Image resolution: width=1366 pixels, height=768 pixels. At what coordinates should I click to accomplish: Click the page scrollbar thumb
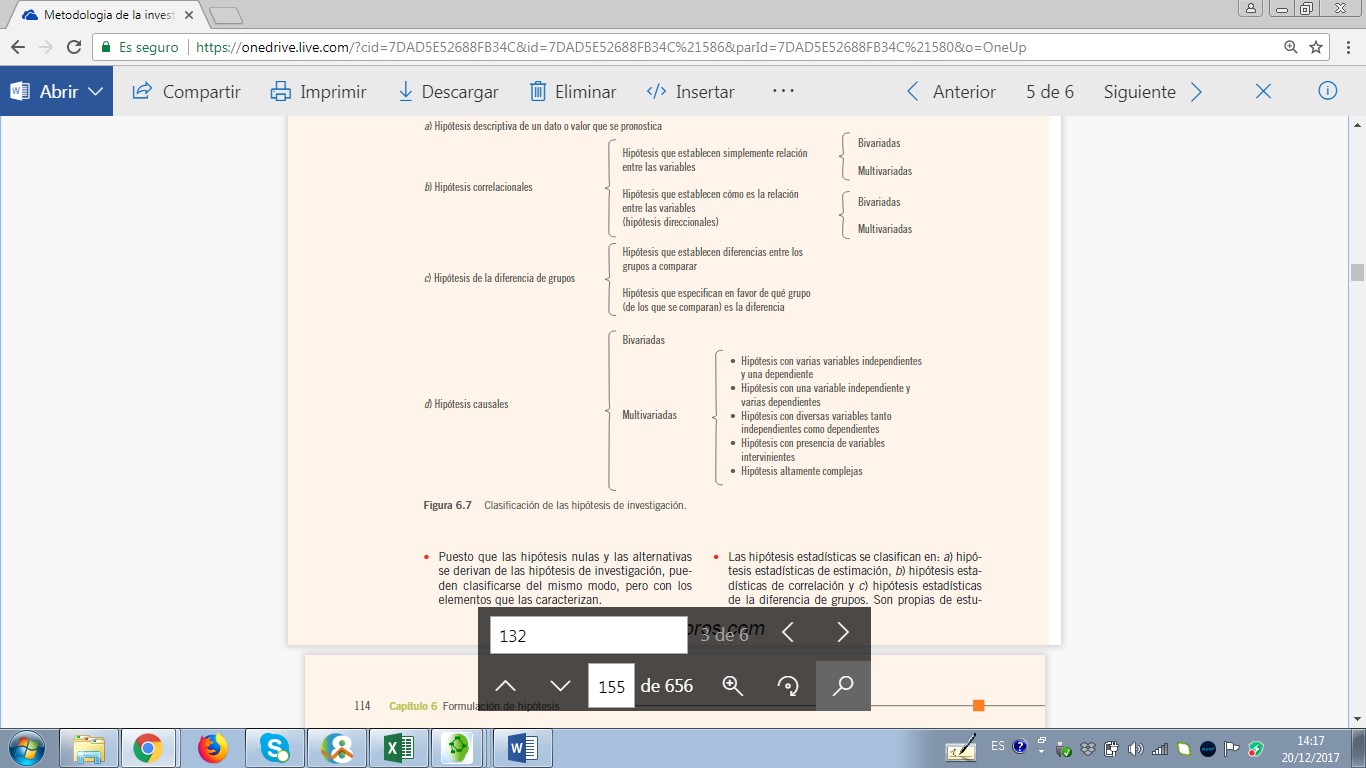point(1357,273)
